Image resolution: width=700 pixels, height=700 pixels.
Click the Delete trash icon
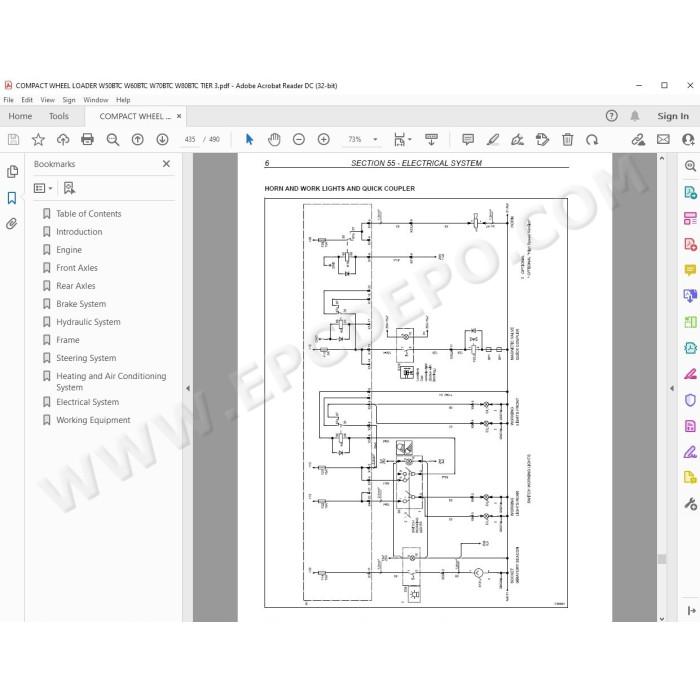567,140
